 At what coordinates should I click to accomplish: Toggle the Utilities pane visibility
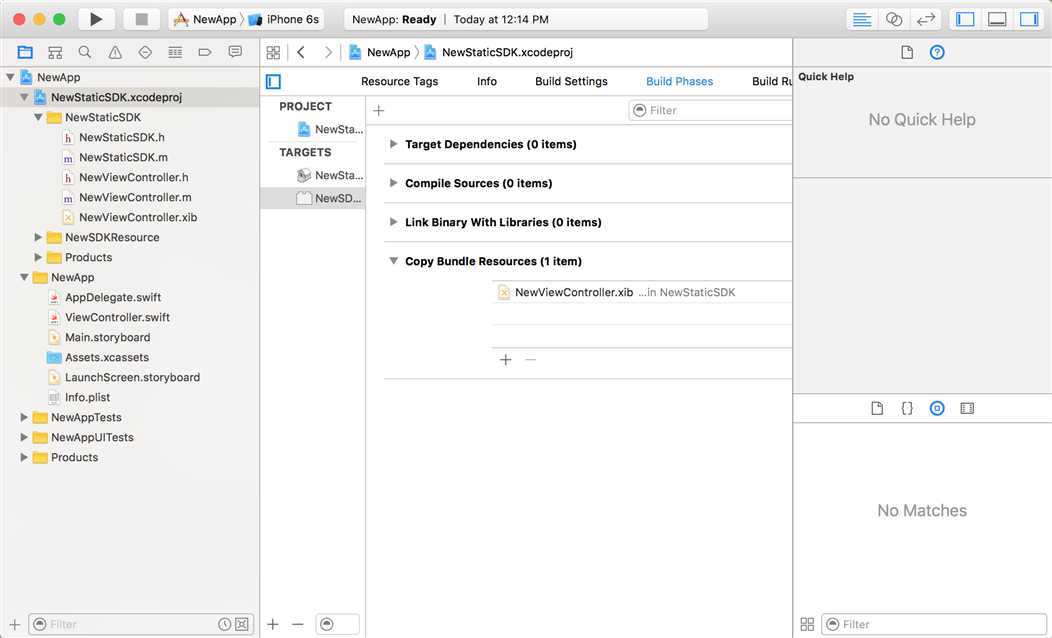point(1029,19)
